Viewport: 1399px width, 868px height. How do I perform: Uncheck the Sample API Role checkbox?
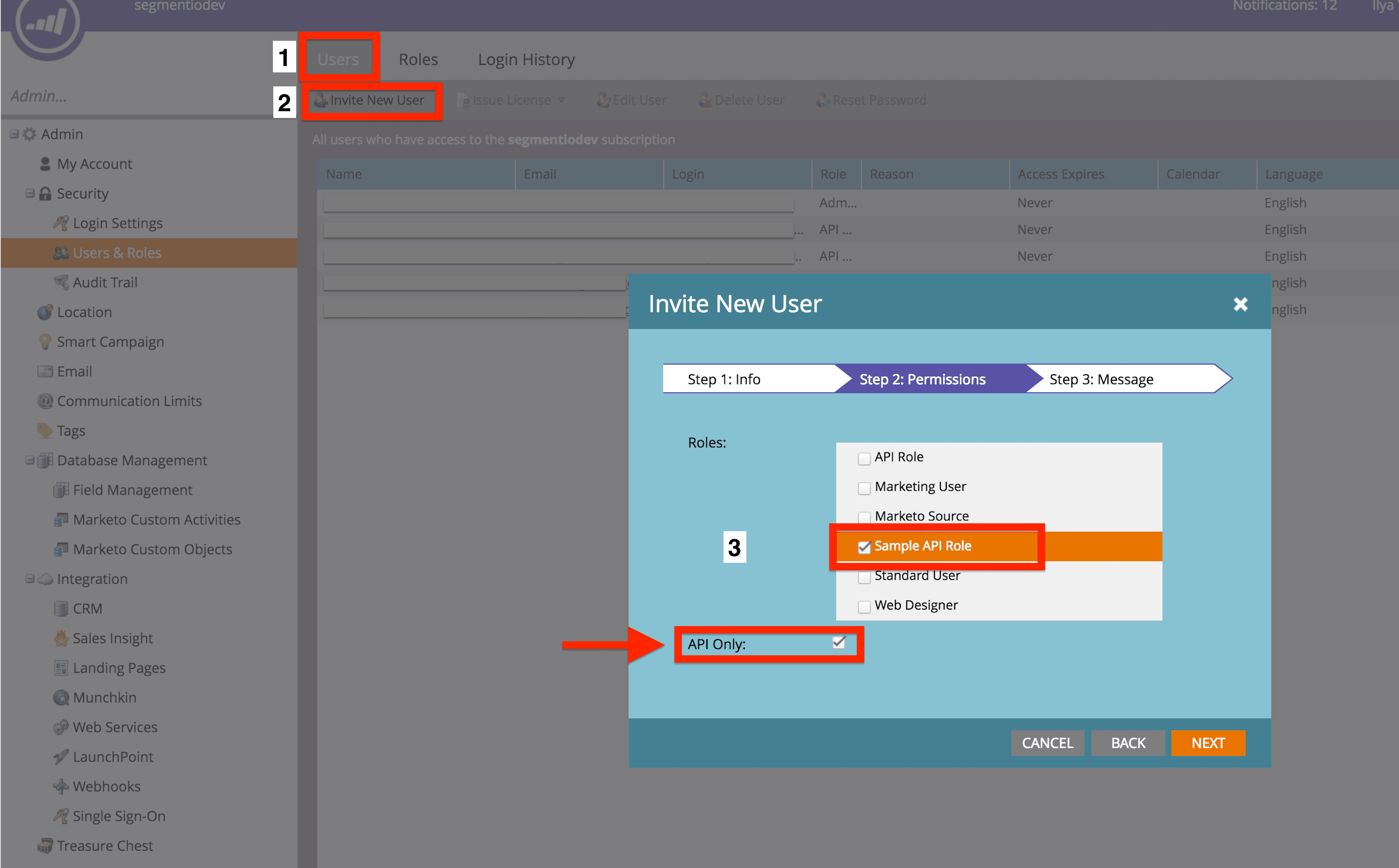[x=864, y=546]
